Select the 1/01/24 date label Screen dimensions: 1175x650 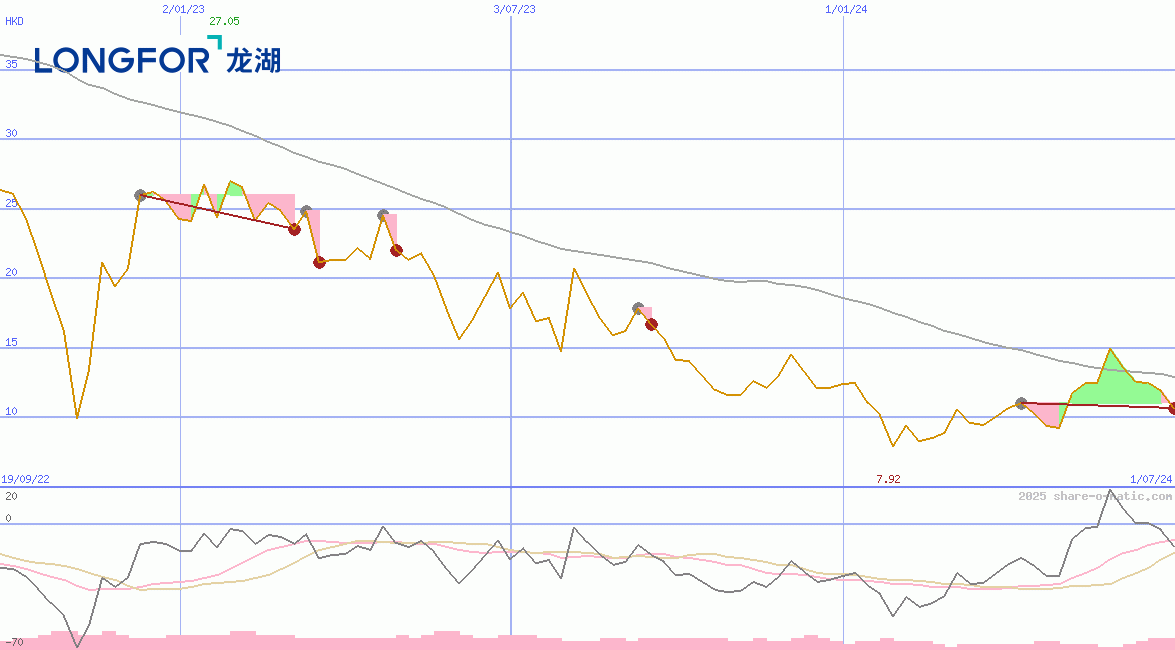pos(846,9)
